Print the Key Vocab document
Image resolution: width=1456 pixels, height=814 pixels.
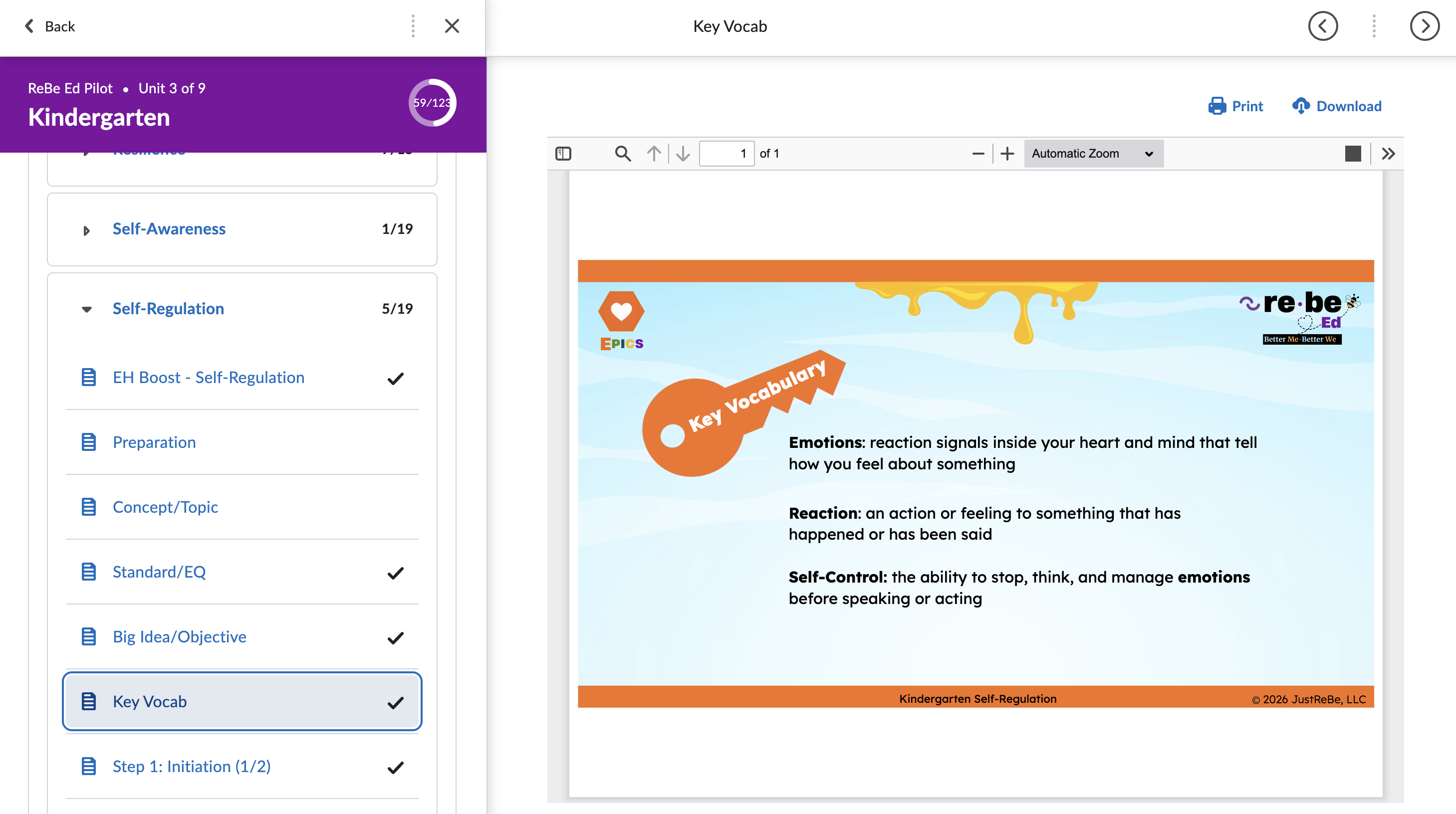click(1235, 106)
